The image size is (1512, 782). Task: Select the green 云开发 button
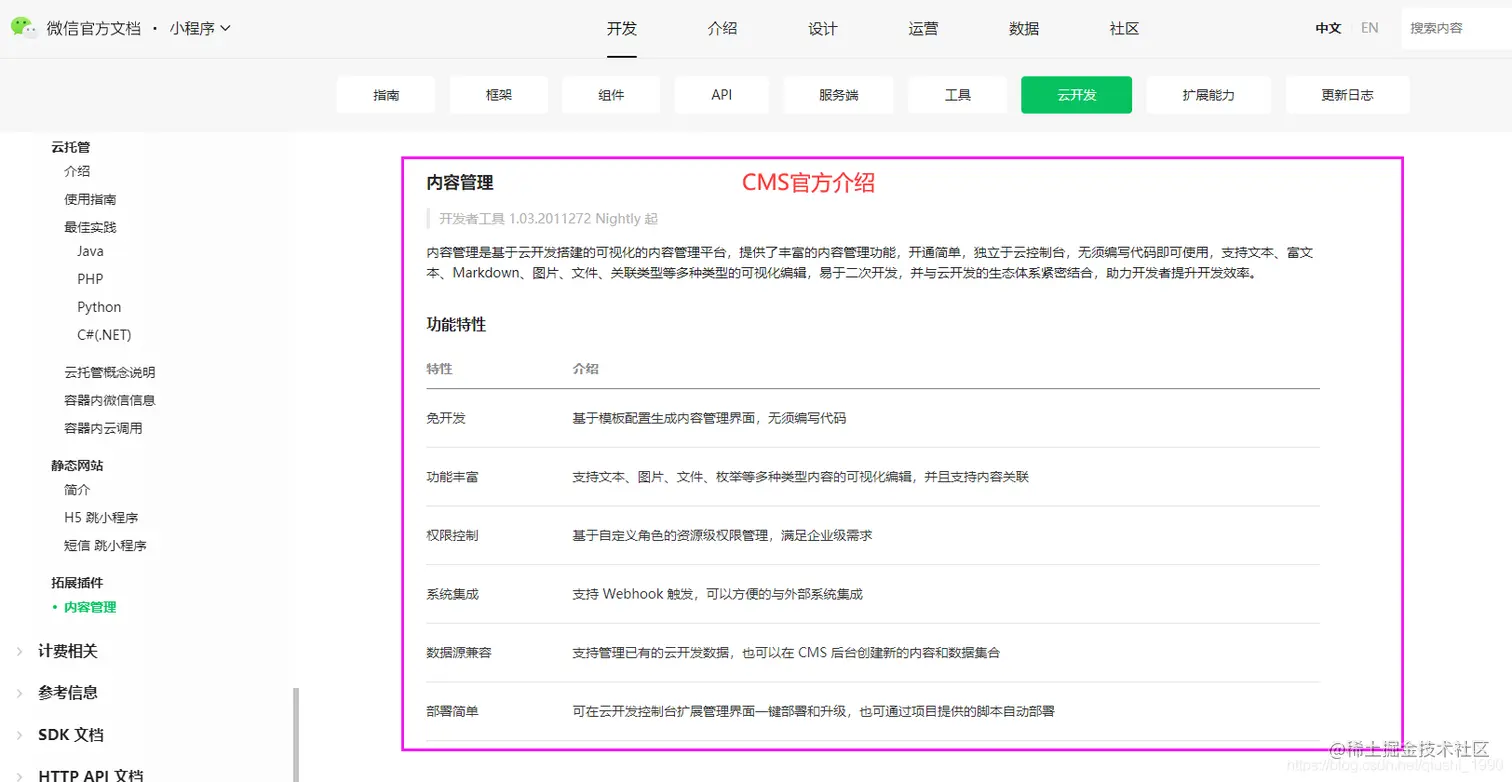(1076, 95)
